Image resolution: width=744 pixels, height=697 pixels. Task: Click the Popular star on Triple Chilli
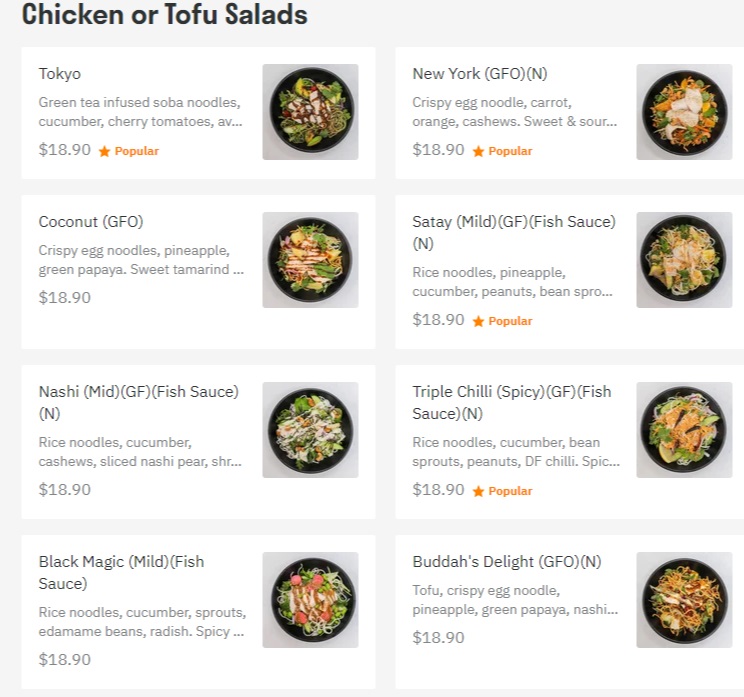tap(478, 492)
